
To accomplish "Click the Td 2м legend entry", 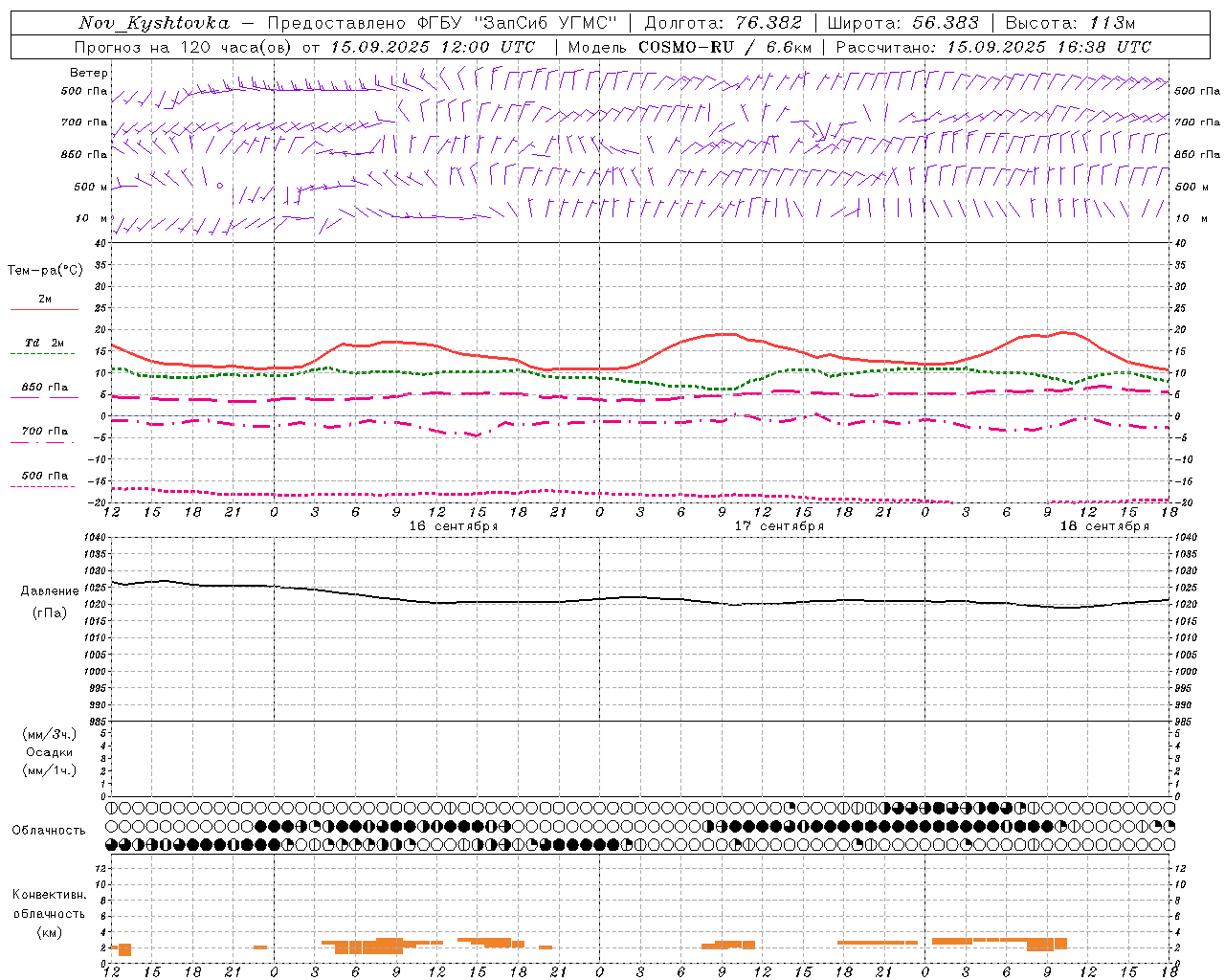I will (x=45, y=343).
